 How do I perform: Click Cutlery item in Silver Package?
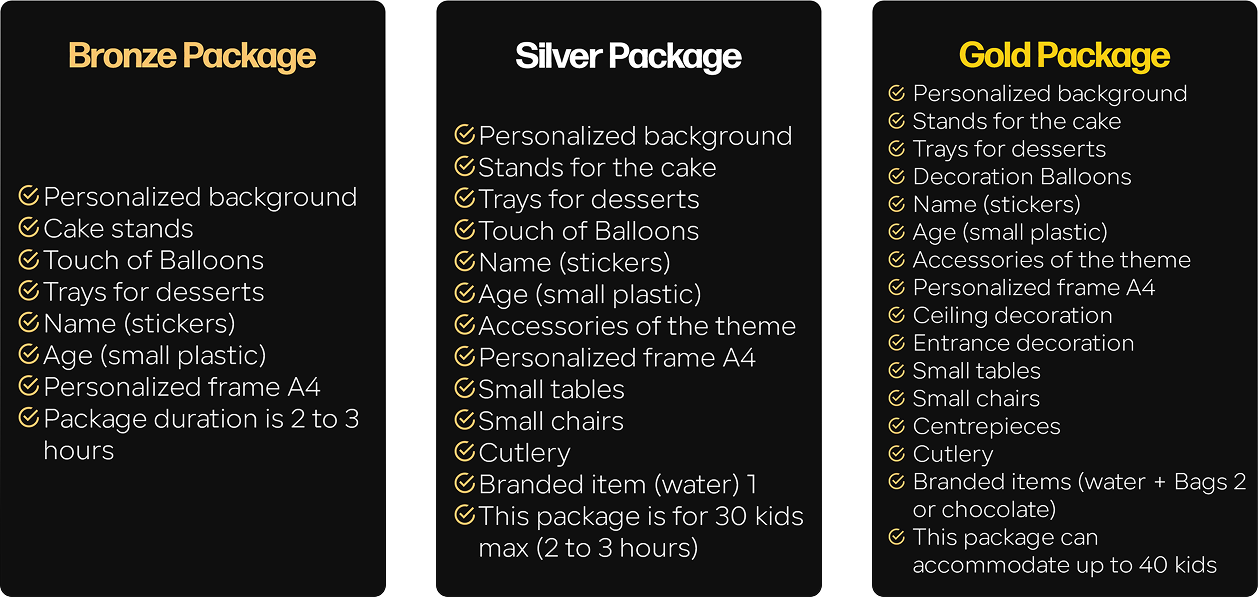click(x=524, y=452)
